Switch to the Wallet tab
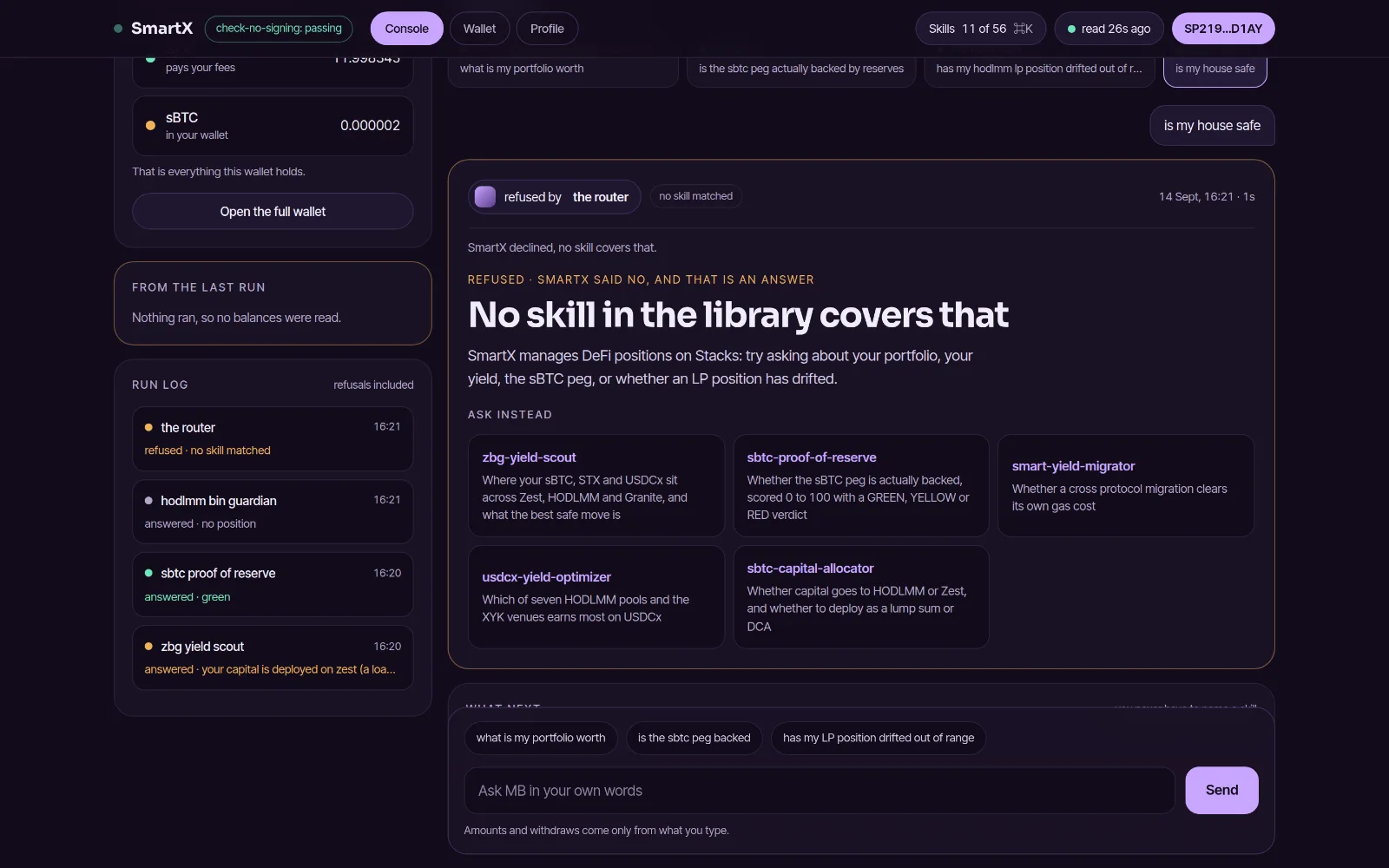Viewport: 1389px width, 868px height. coord(479,29)
